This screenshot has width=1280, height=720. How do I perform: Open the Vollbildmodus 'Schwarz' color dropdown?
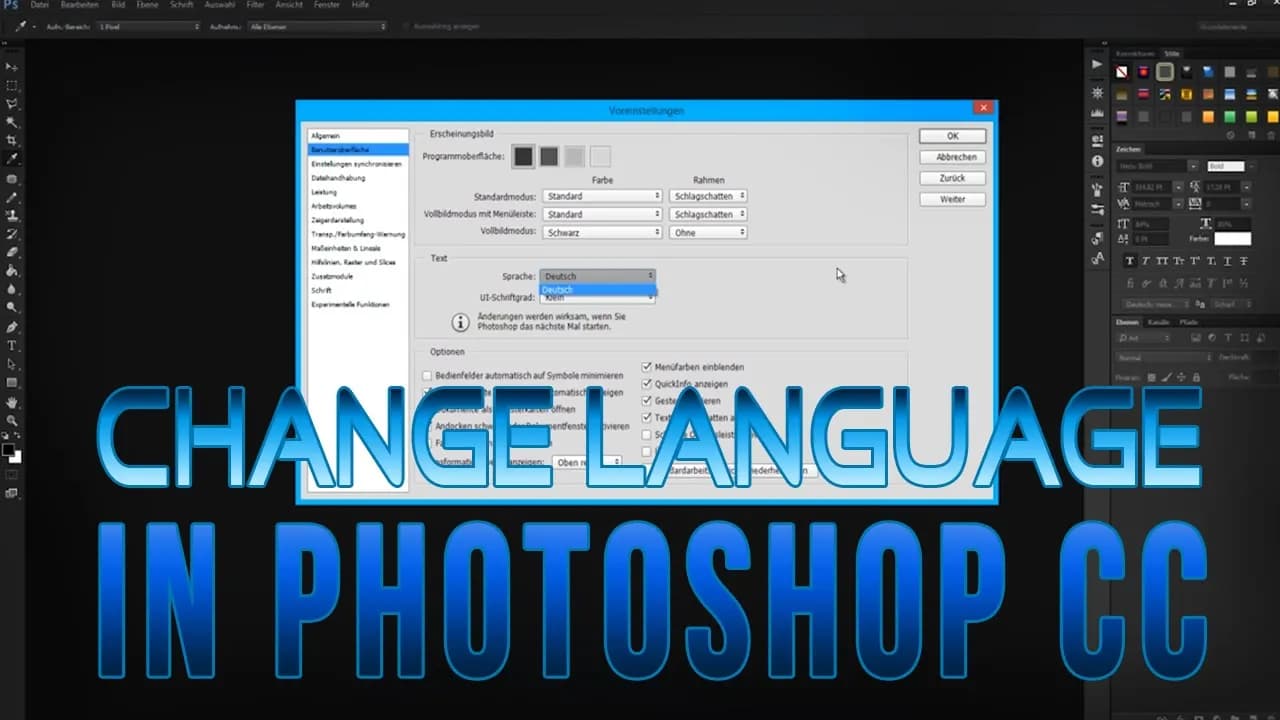[602, 232]
